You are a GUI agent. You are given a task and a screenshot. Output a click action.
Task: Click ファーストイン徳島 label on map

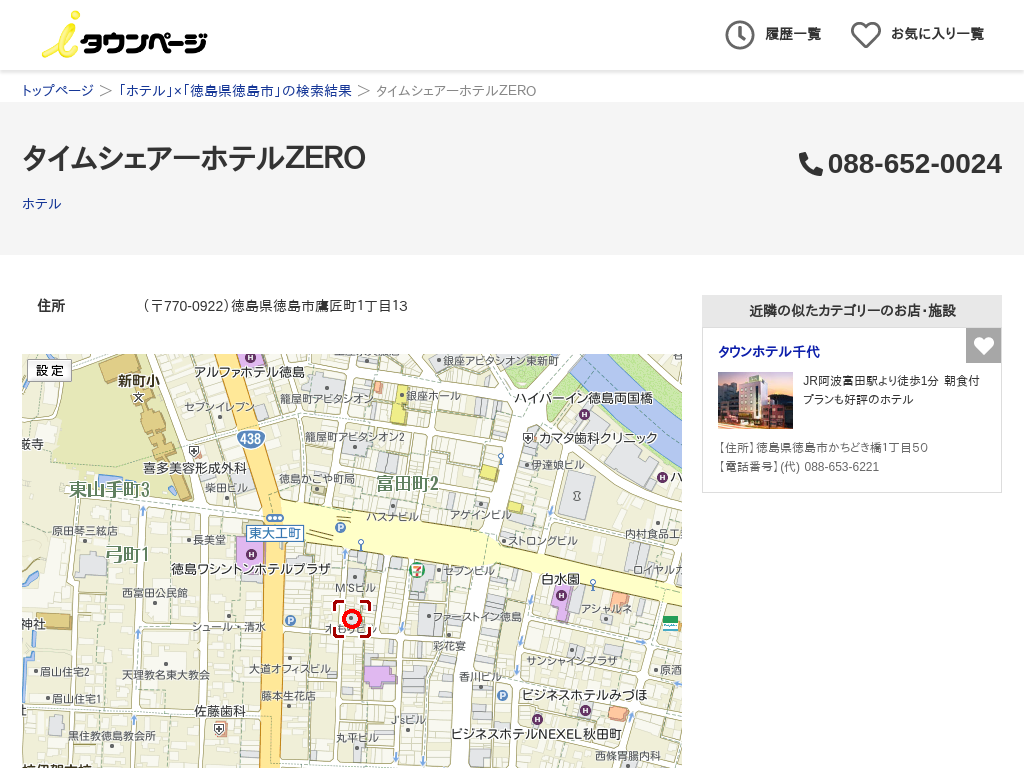[477, 616]
